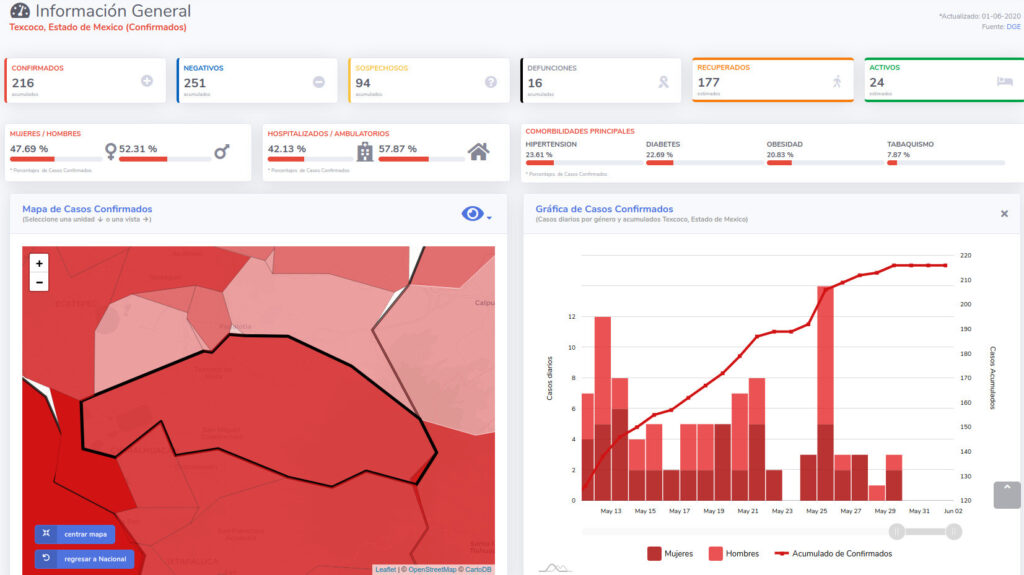The image size is (1024, 575).
Task: Zoom in on the map
Action: pos(39,263)
